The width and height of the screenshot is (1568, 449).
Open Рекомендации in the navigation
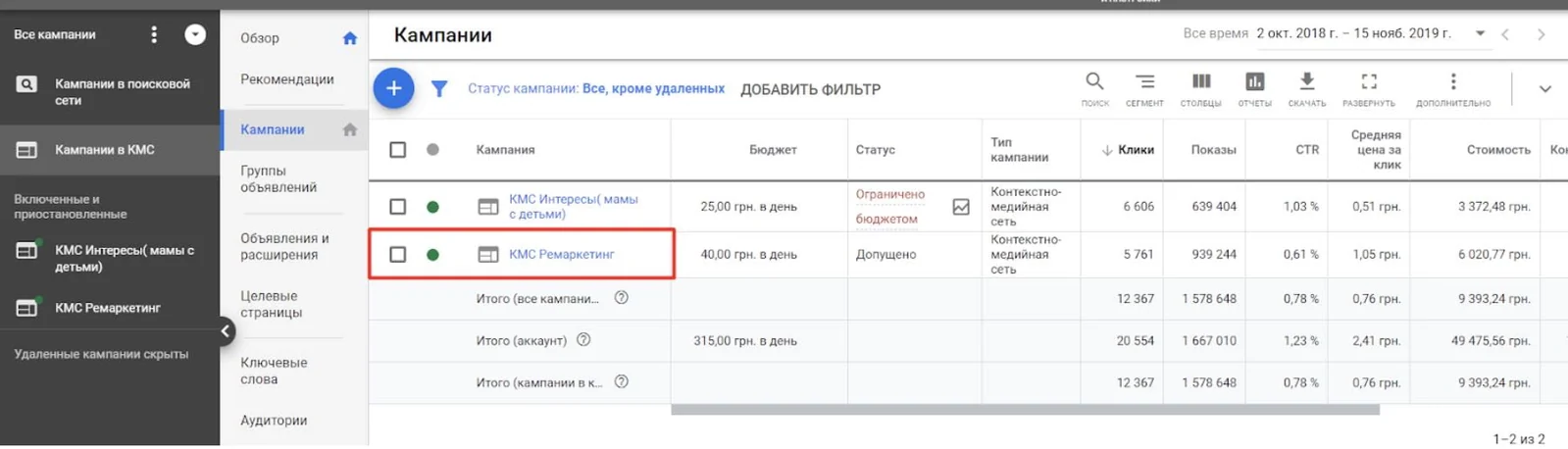(287, 79)
